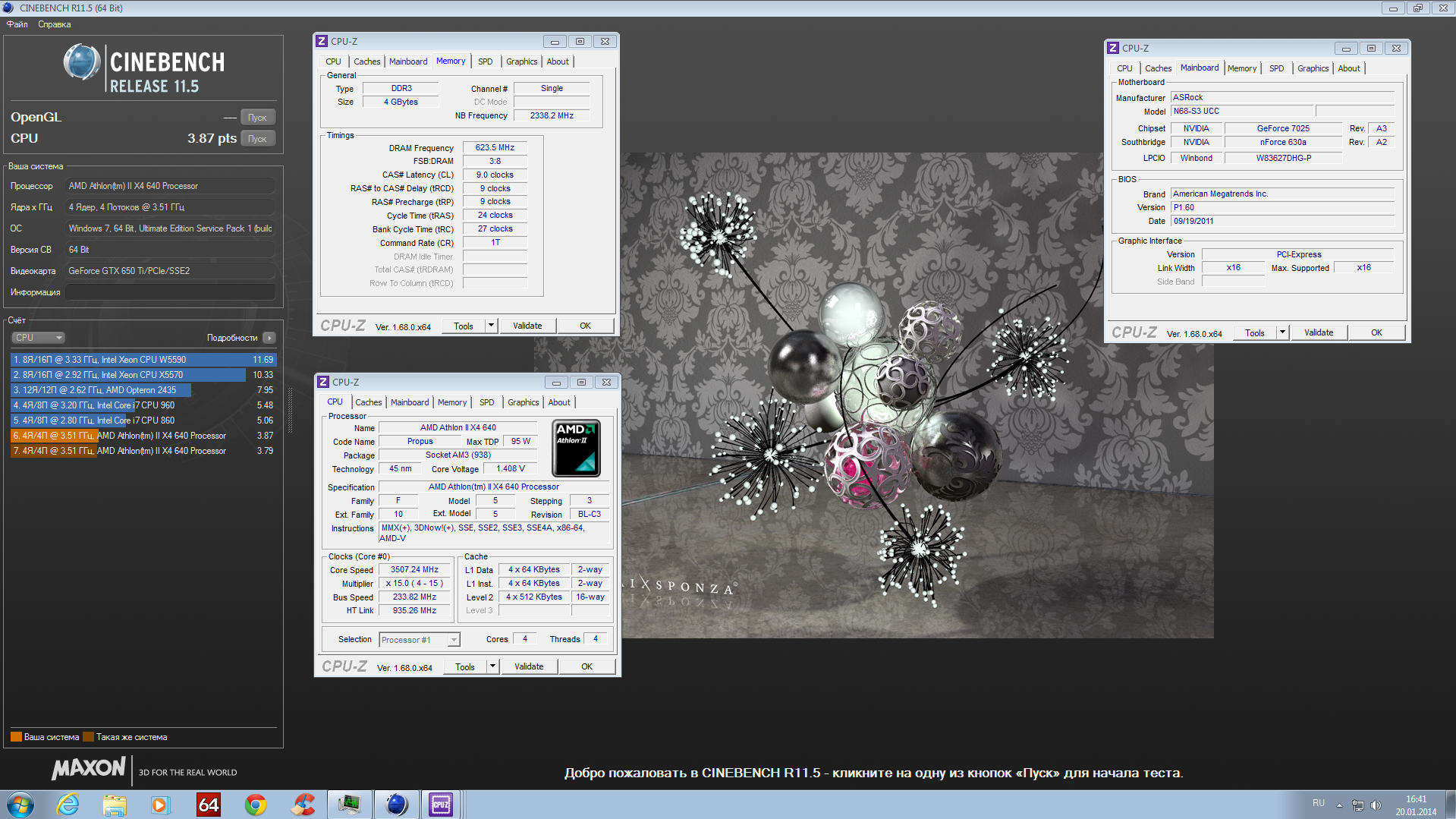This screenshot has height=819, width=1456.
Task: Click the Cinebench sphere logo
Action: [x=82, y=62]
